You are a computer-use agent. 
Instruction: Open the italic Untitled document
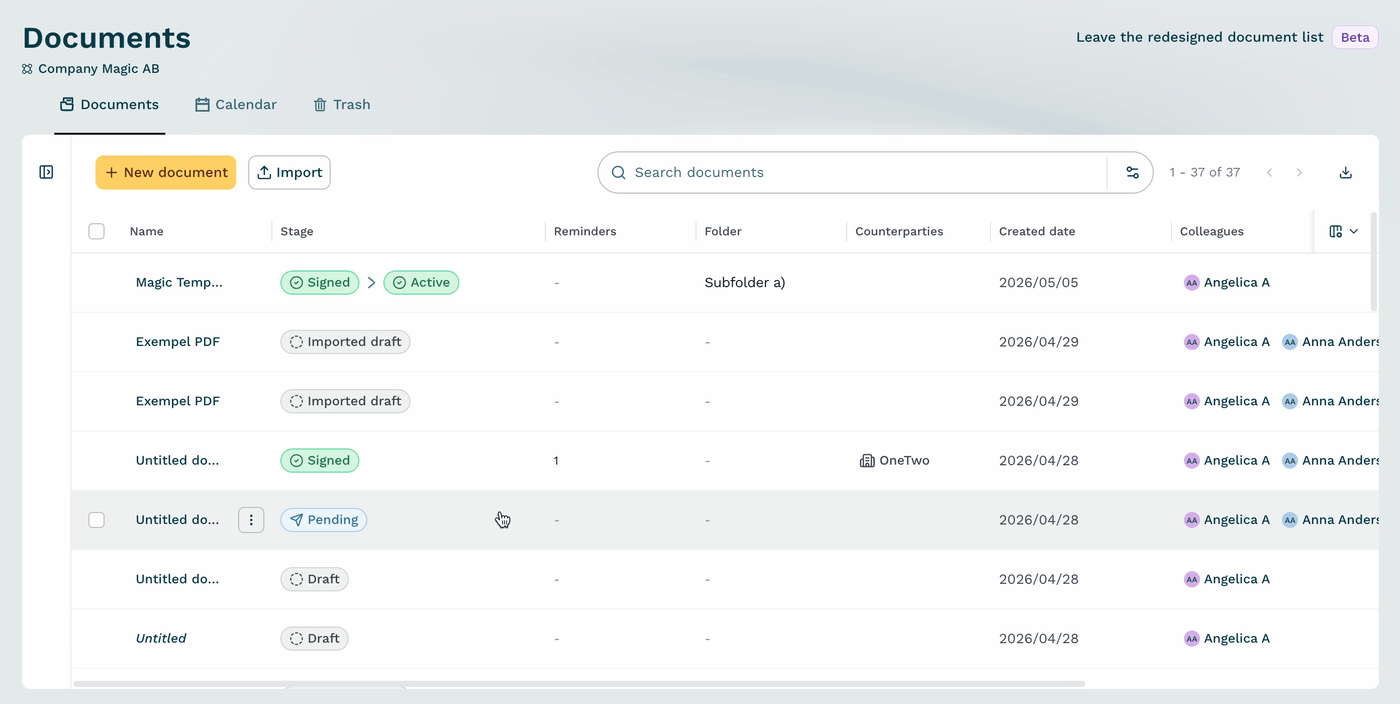(161, 638)
